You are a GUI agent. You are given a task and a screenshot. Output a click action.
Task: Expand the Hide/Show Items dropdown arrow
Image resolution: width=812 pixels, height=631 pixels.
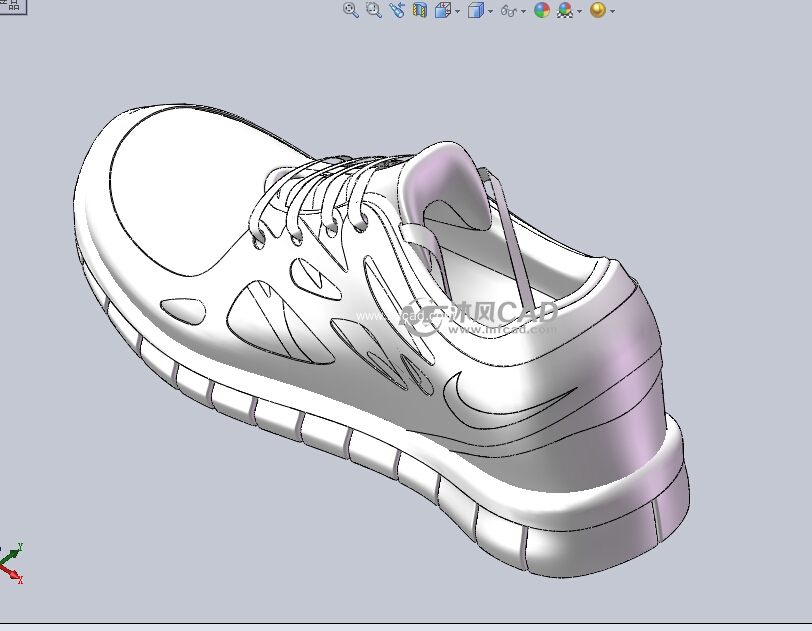[x=524, y=10]
